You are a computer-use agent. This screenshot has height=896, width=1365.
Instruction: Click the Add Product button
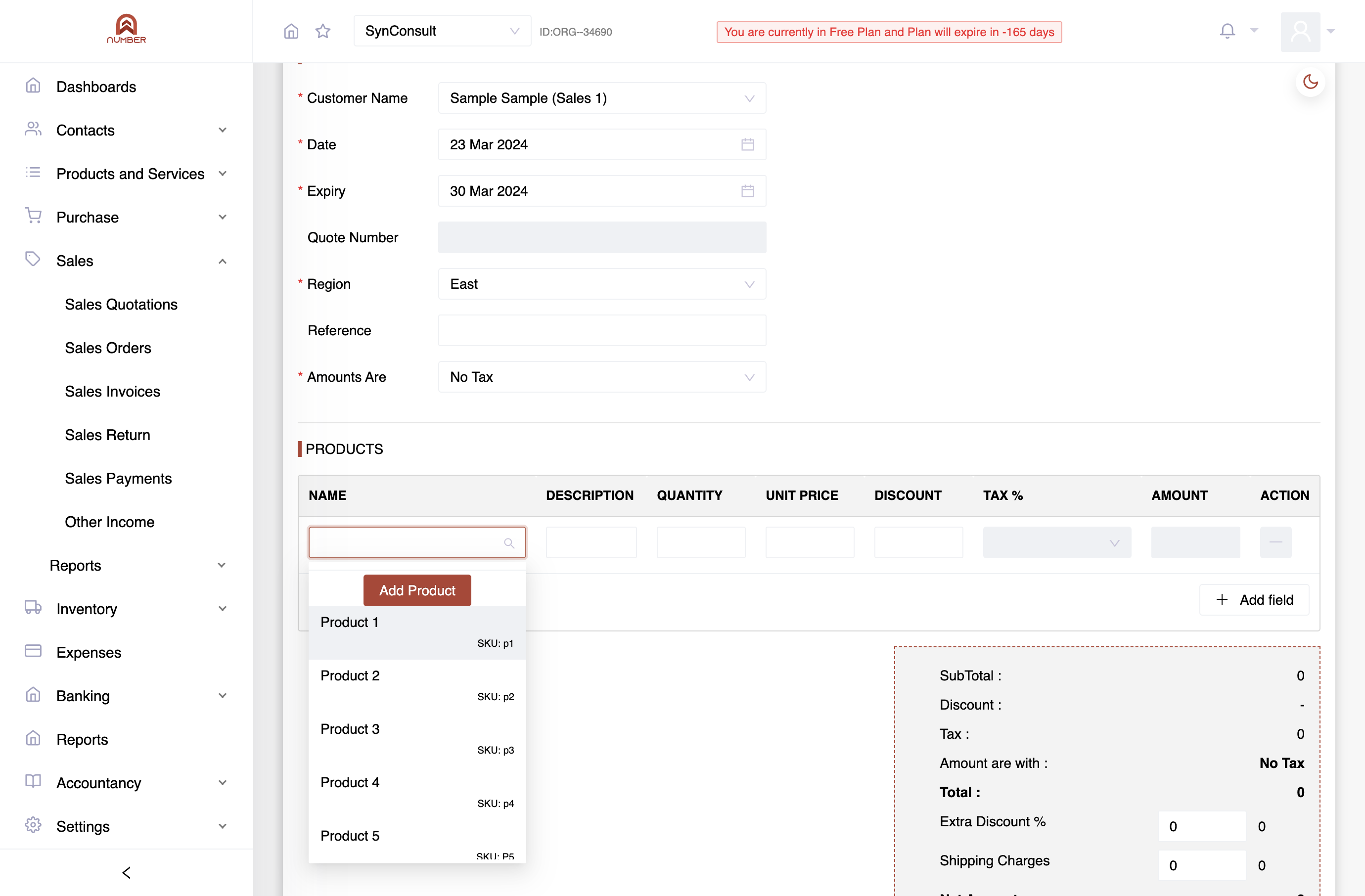coord(417,590)
